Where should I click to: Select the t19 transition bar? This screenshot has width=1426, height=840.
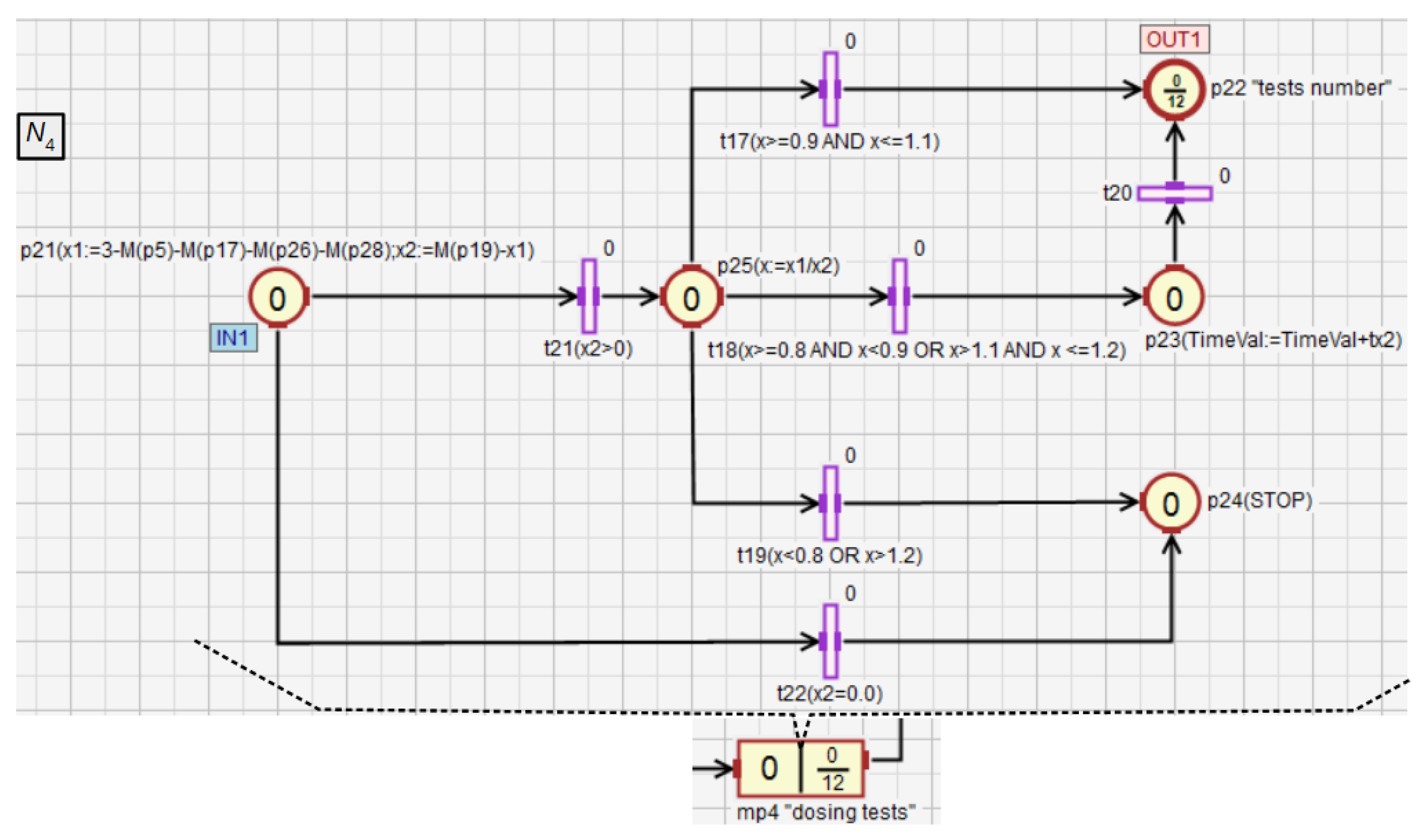830,503
